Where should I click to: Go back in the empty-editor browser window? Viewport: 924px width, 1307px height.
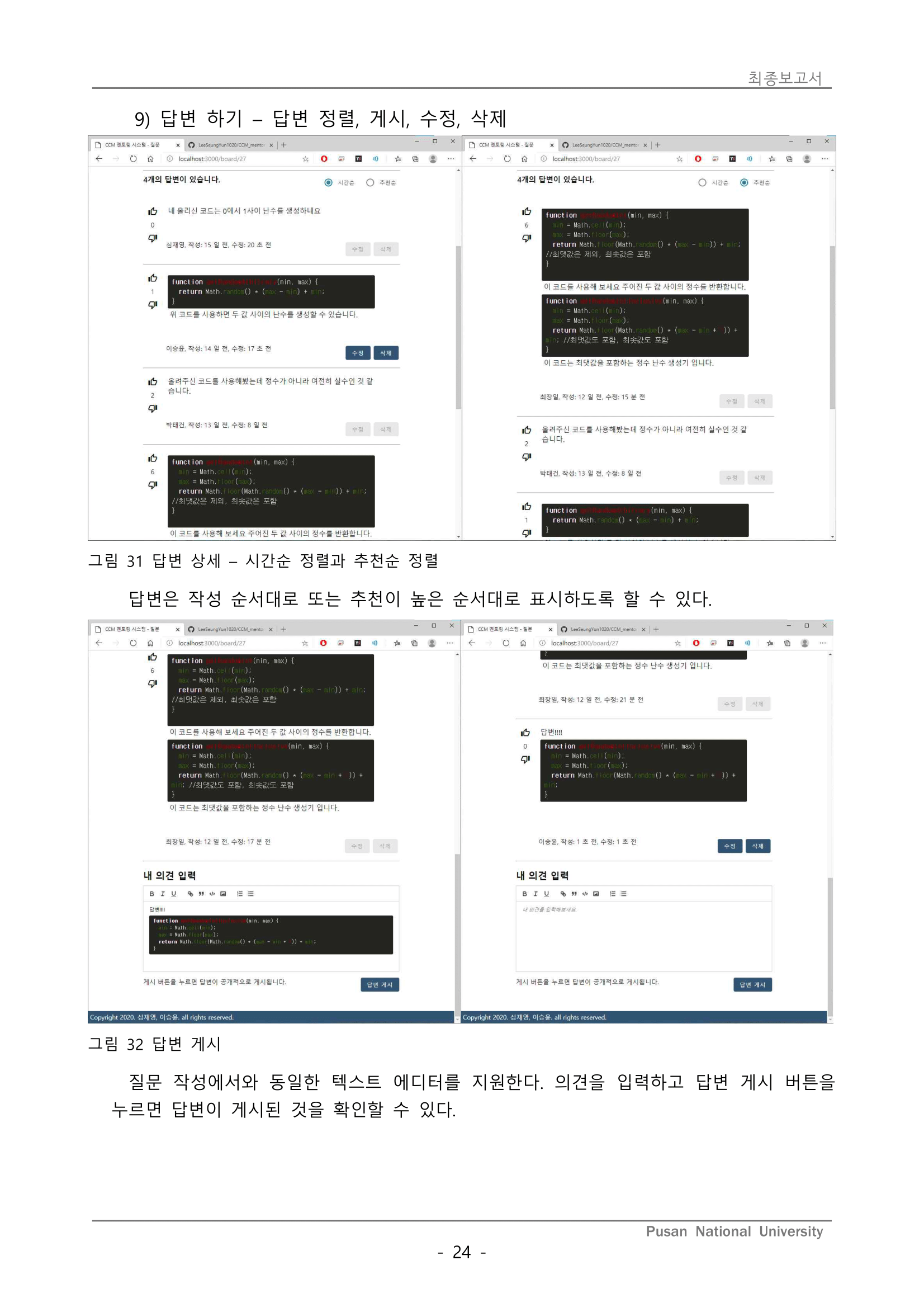point(472,643)
